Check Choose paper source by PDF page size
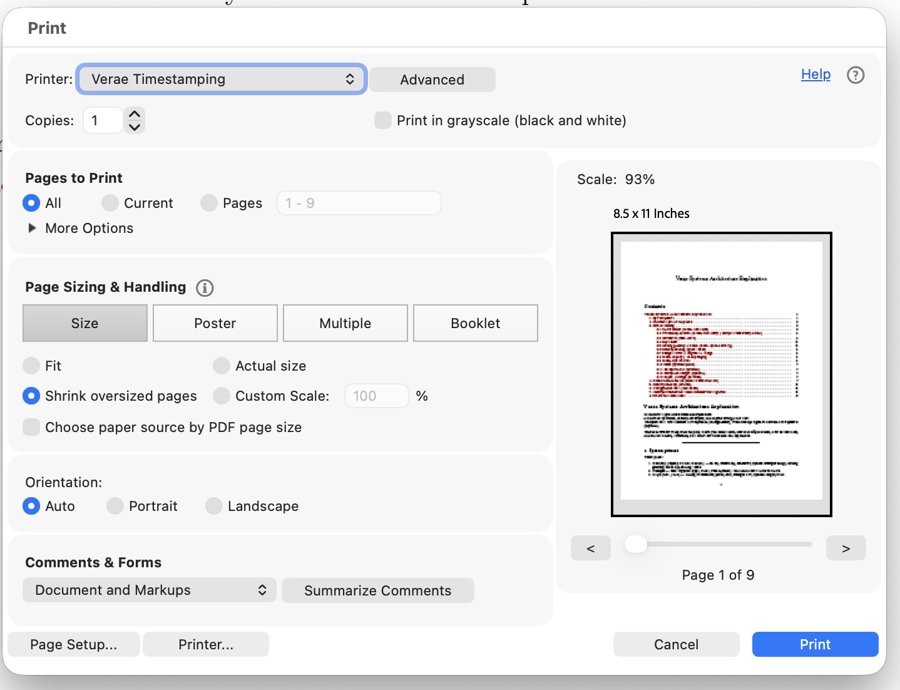900x690 pixels. (x=31, y=427)
